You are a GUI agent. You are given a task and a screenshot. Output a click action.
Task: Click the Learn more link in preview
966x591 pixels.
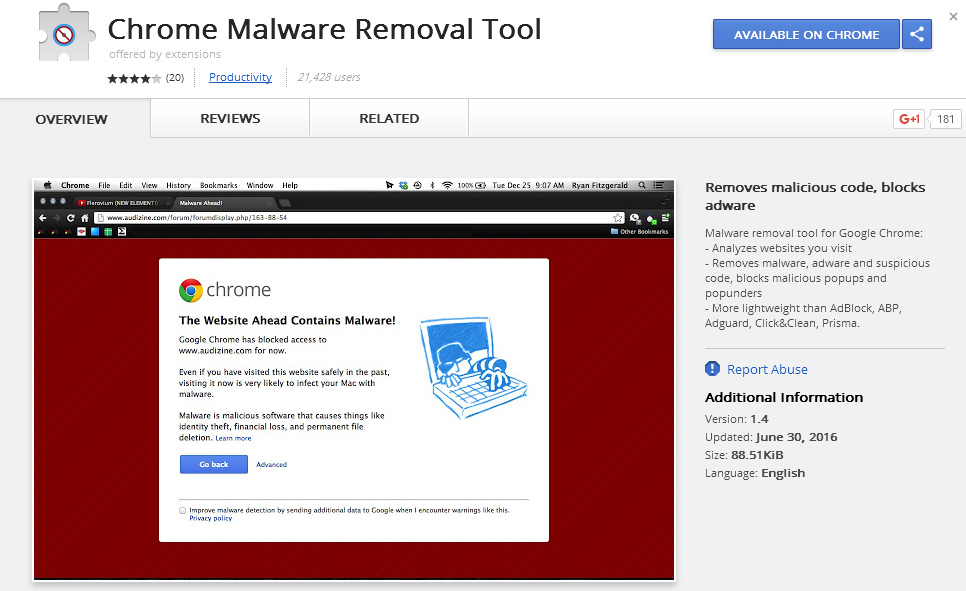click(x=233, y=438)
